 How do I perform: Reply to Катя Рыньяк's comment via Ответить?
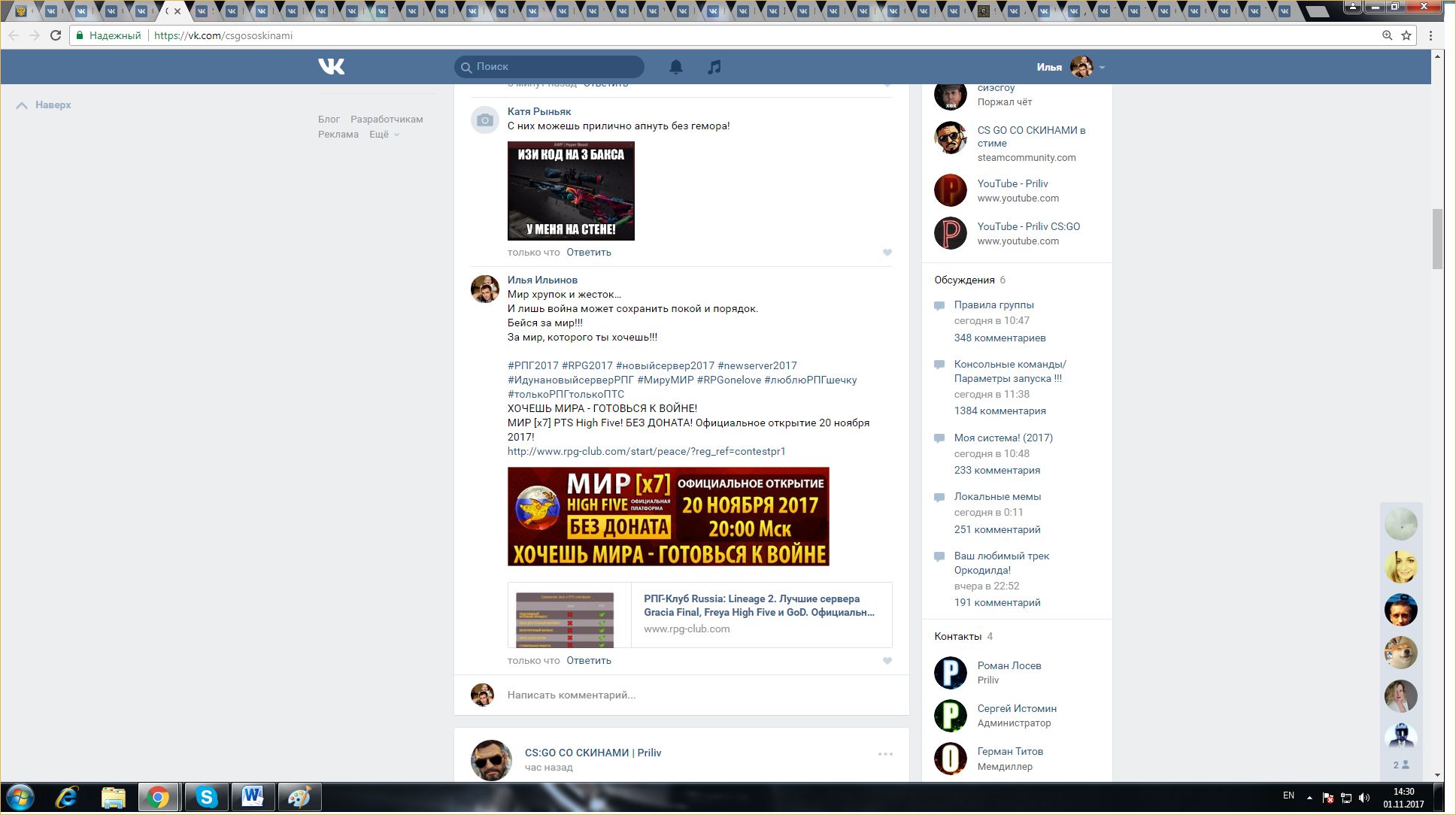589,253
